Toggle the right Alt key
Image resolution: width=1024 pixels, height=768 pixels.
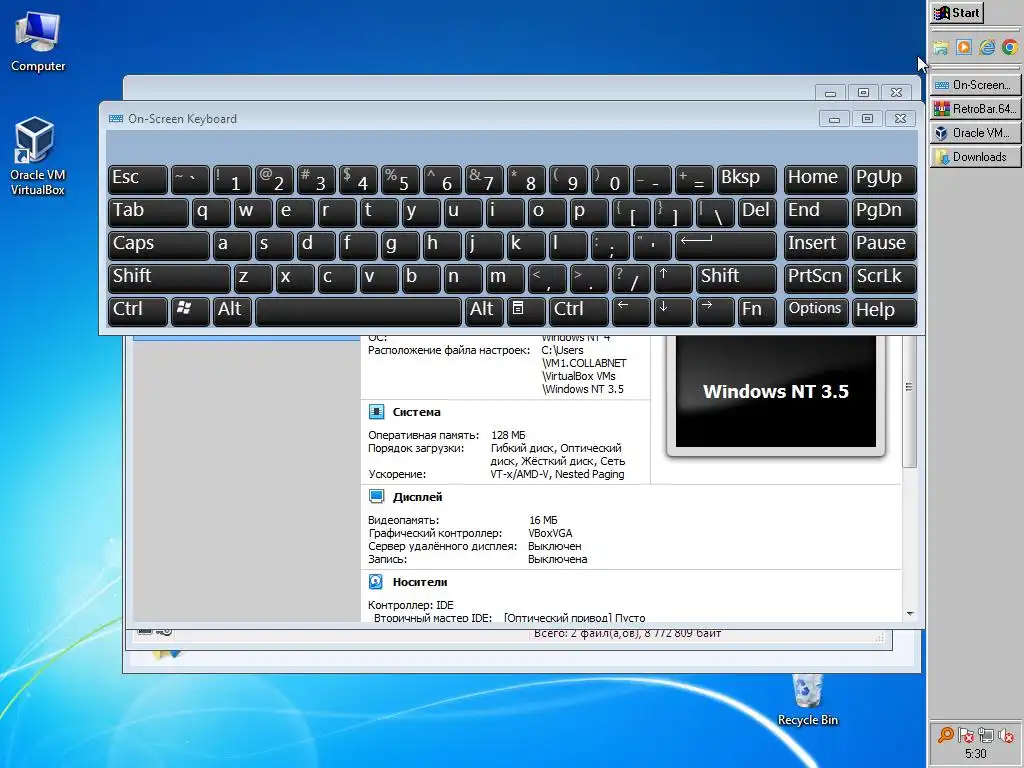(483, 311)
